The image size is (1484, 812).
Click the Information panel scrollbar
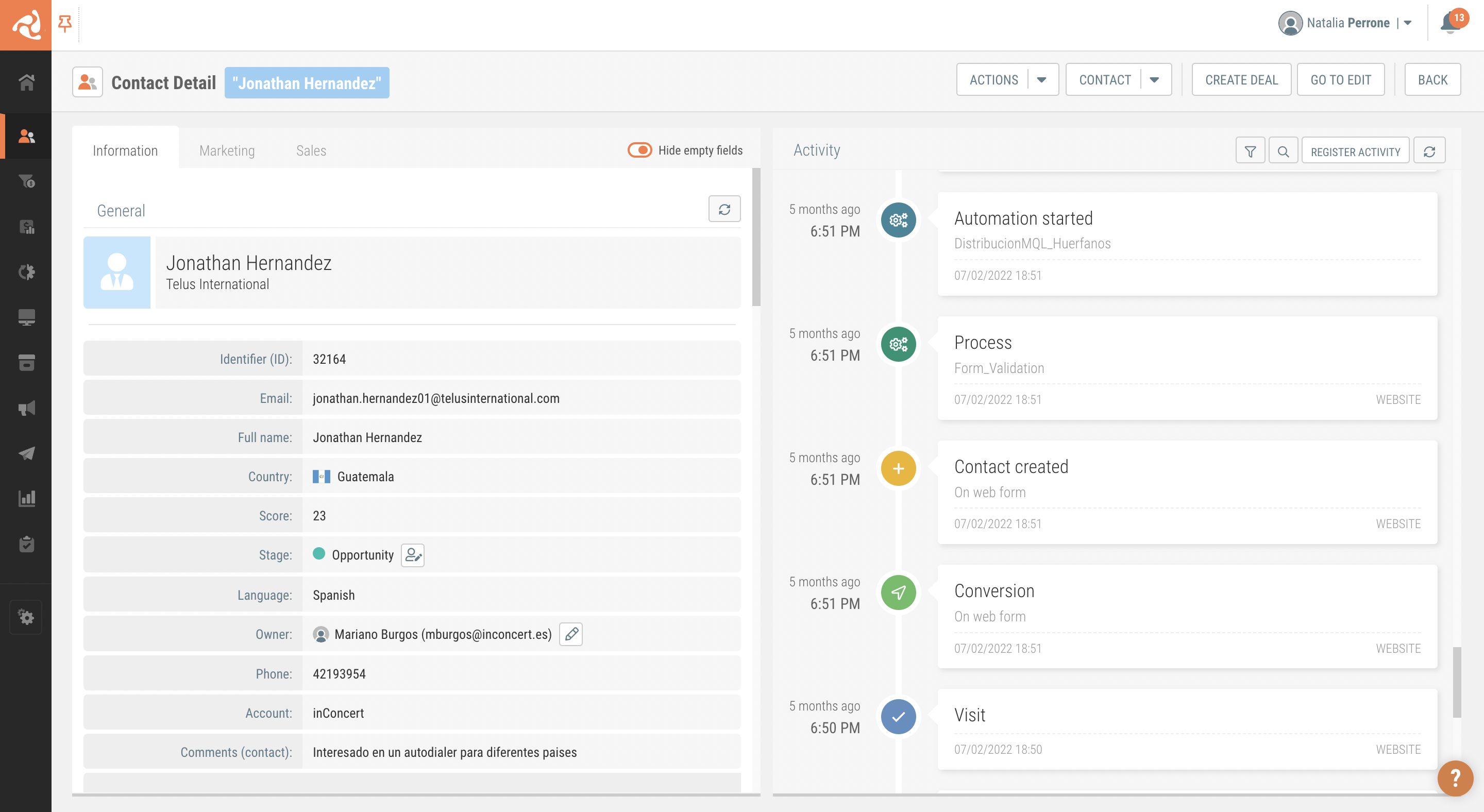(x=755, y=230)
